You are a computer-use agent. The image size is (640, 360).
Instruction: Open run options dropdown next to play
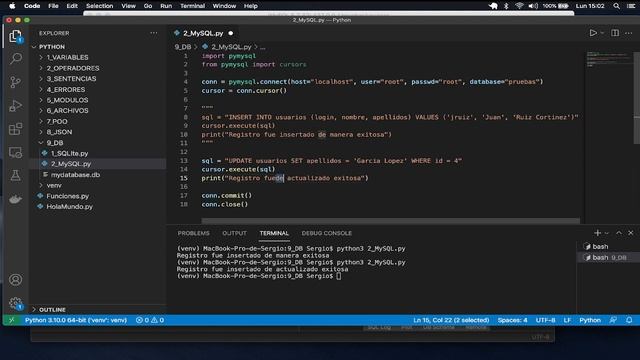click(602, 33)
